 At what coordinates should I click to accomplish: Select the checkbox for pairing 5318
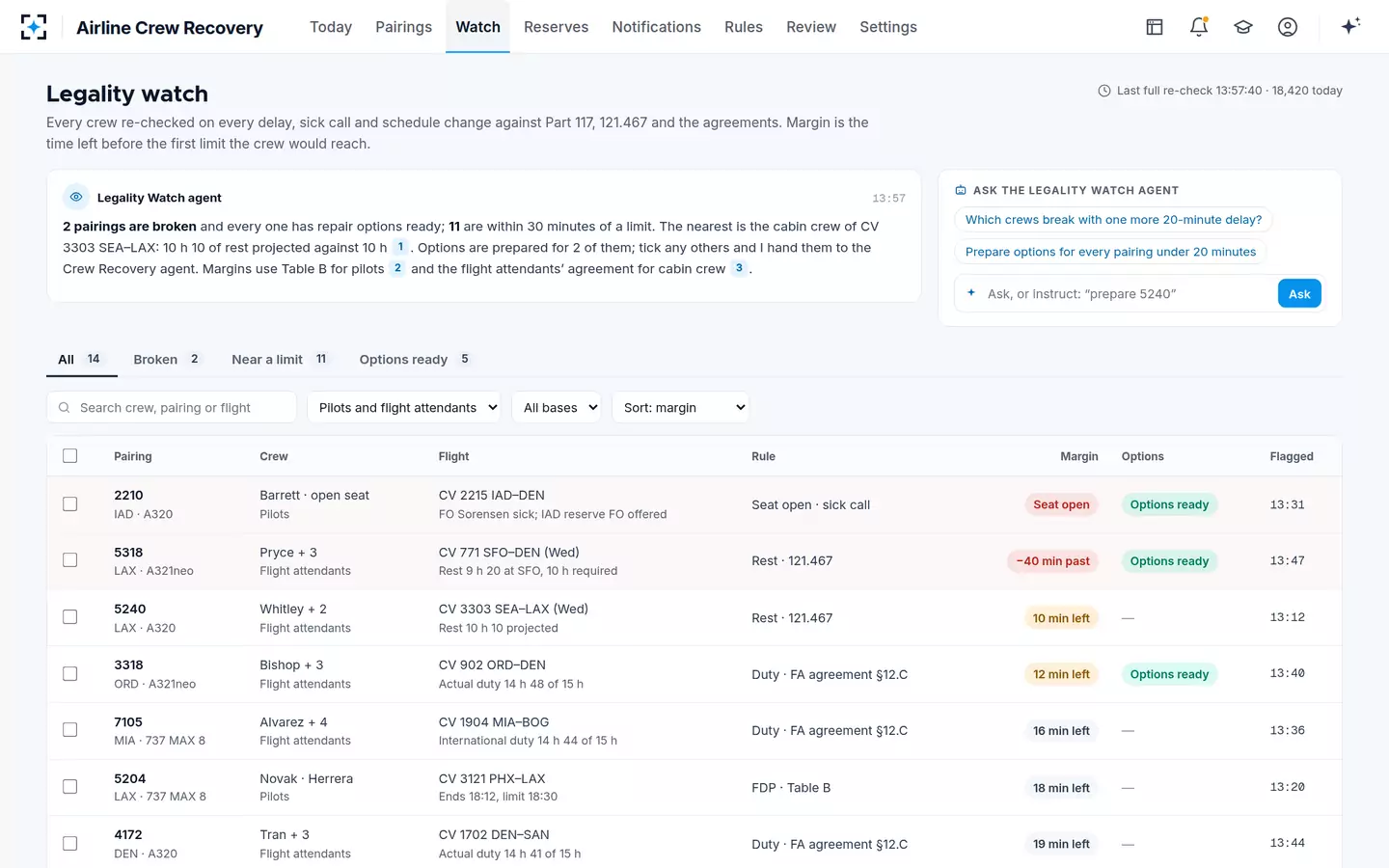point(70,560)
